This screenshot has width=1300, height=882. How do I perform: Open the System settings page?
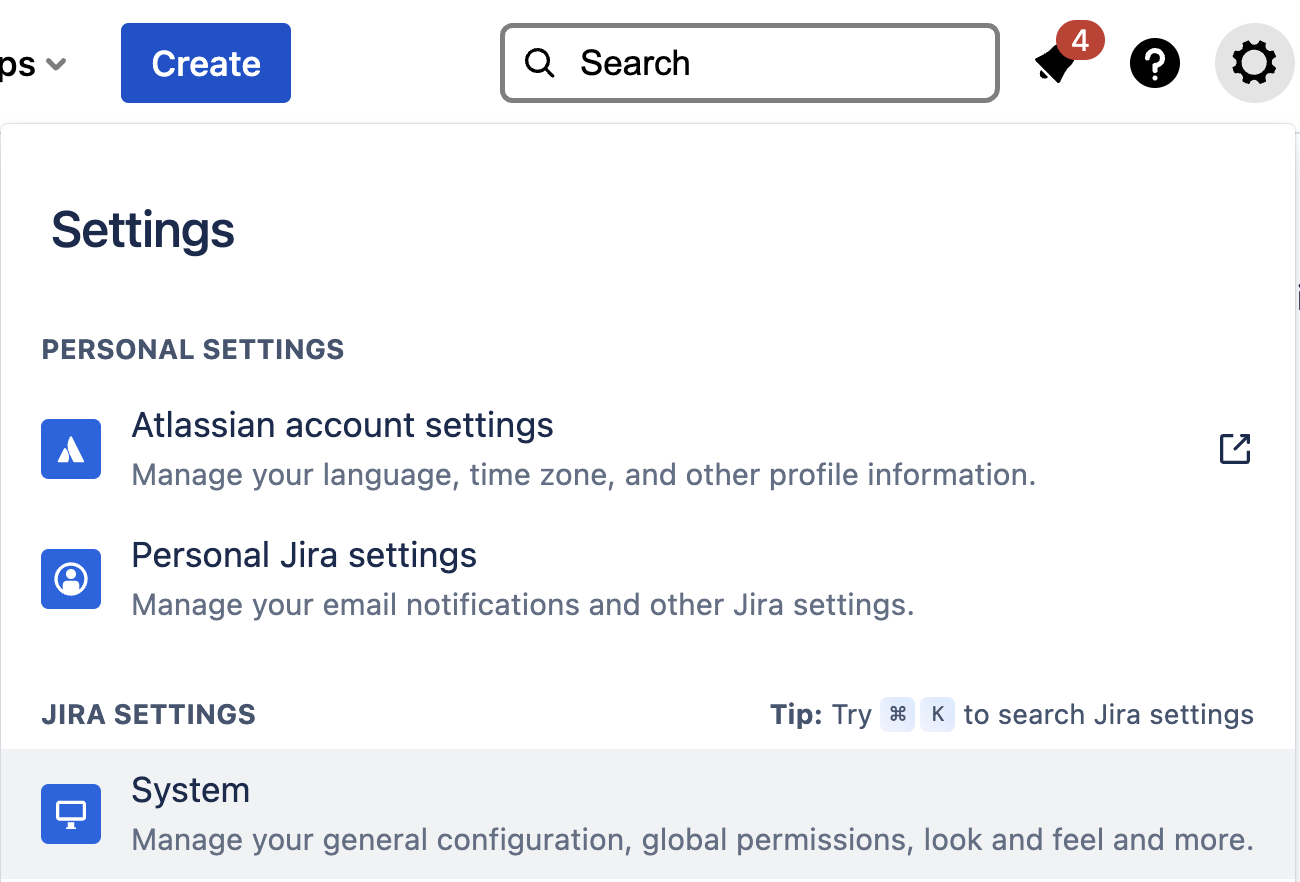(190, 790)
